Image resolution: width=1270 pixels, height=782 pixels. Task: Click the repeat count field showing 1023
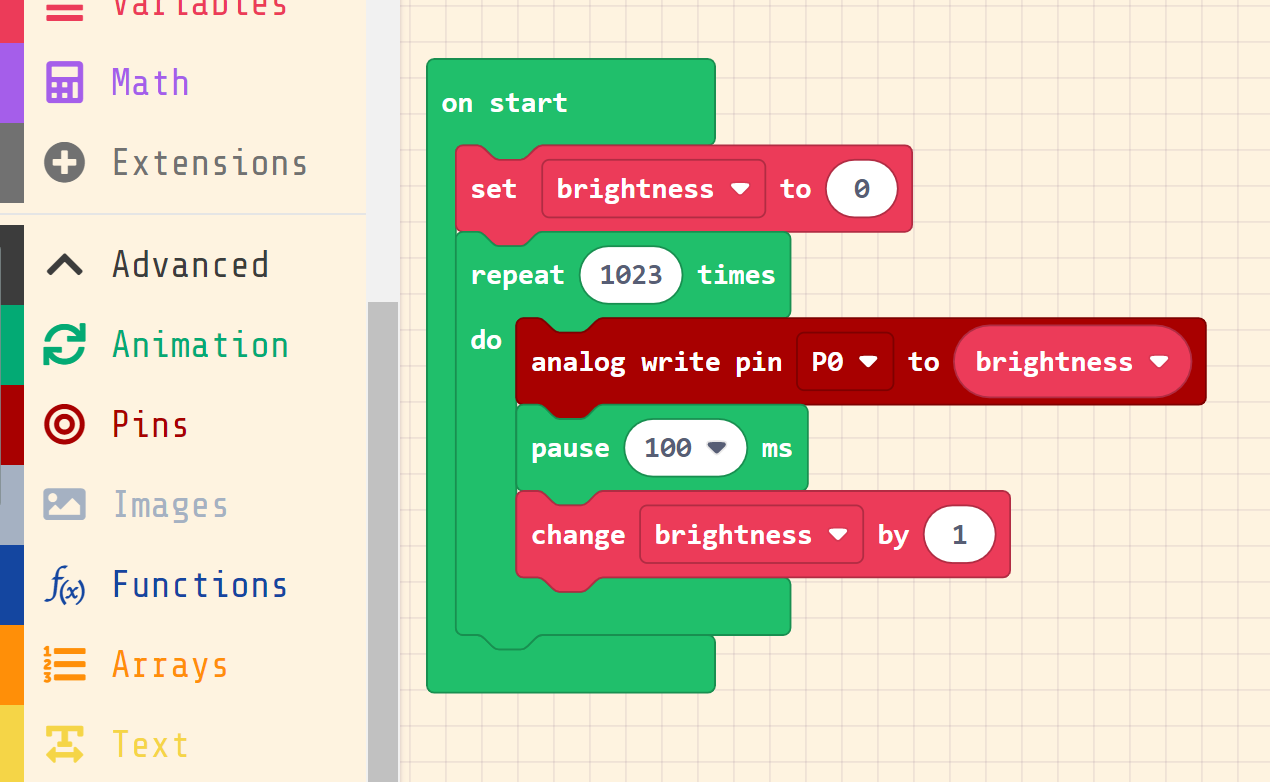tap(630, 275)
